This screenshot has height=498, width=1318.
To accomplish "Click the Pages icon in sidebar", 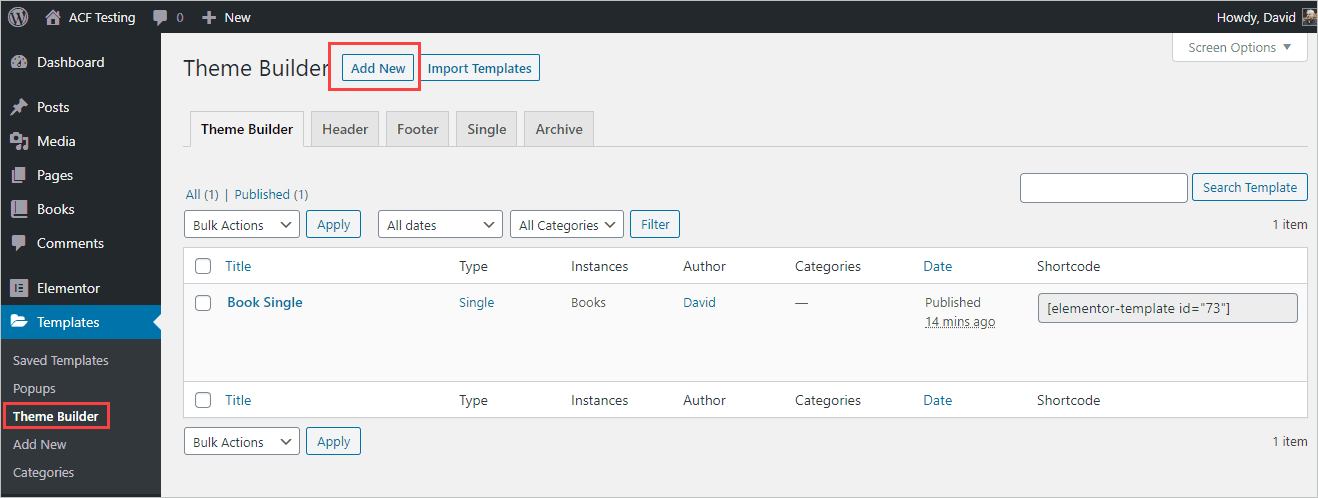I will click(x=19, y=175).
